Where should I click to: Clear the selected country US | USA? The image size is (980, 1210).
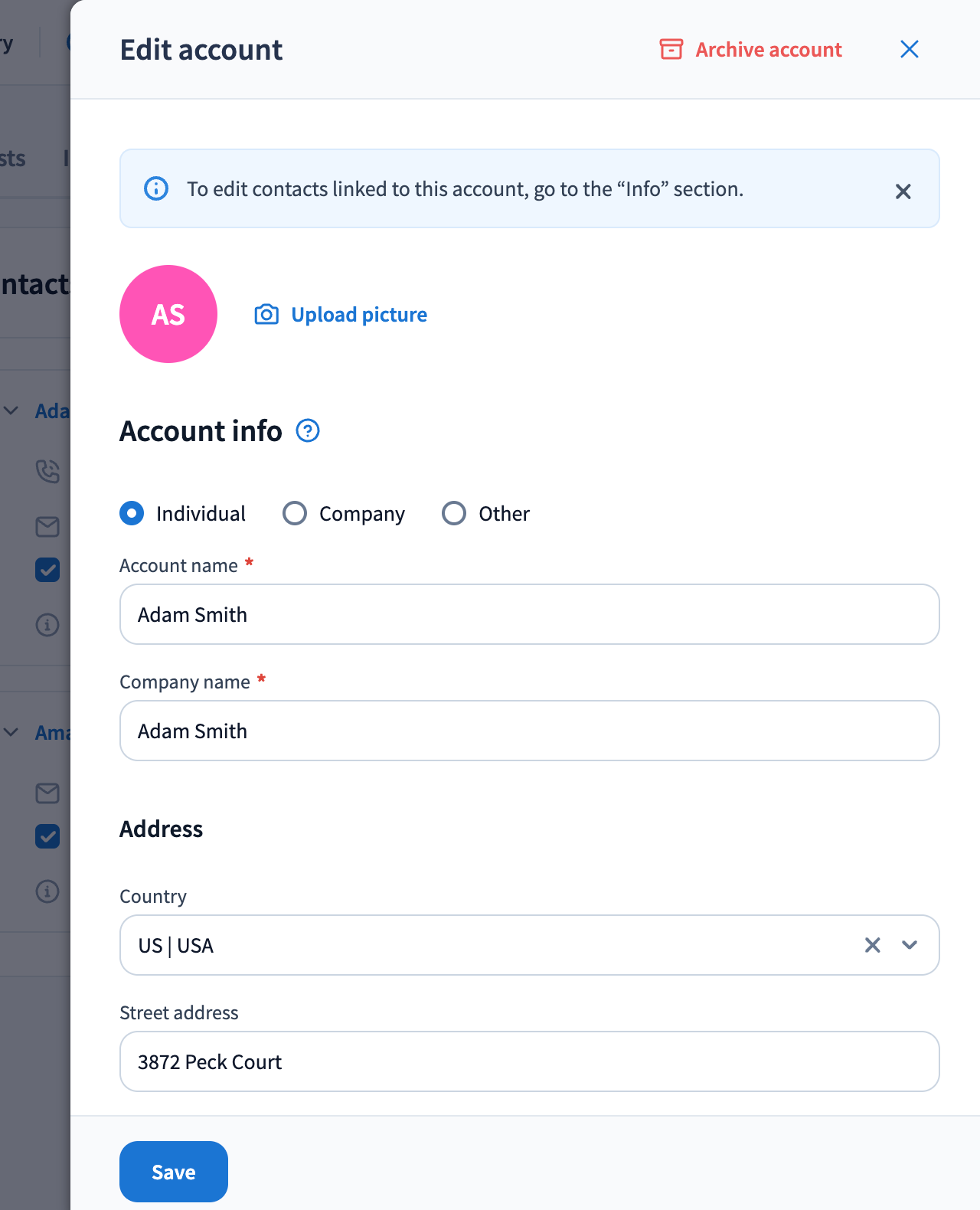pyautogui.click(x=872, y=945)
